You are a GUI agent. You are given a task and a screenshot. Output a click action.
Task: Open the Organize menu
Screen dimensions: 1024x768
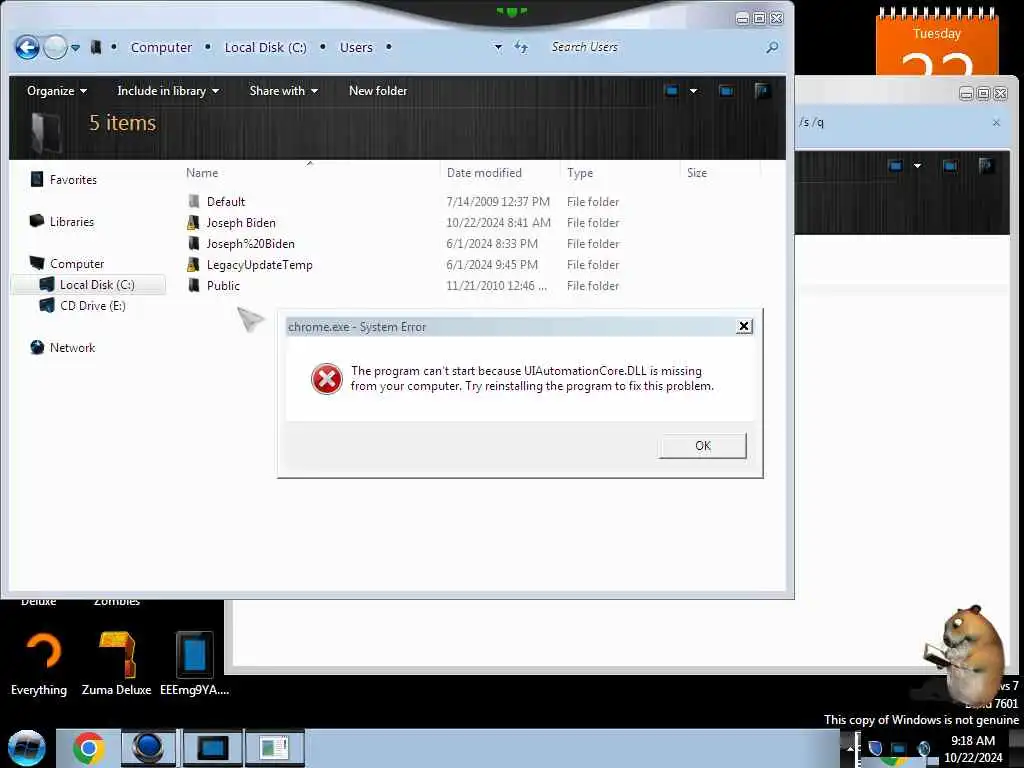57,91
